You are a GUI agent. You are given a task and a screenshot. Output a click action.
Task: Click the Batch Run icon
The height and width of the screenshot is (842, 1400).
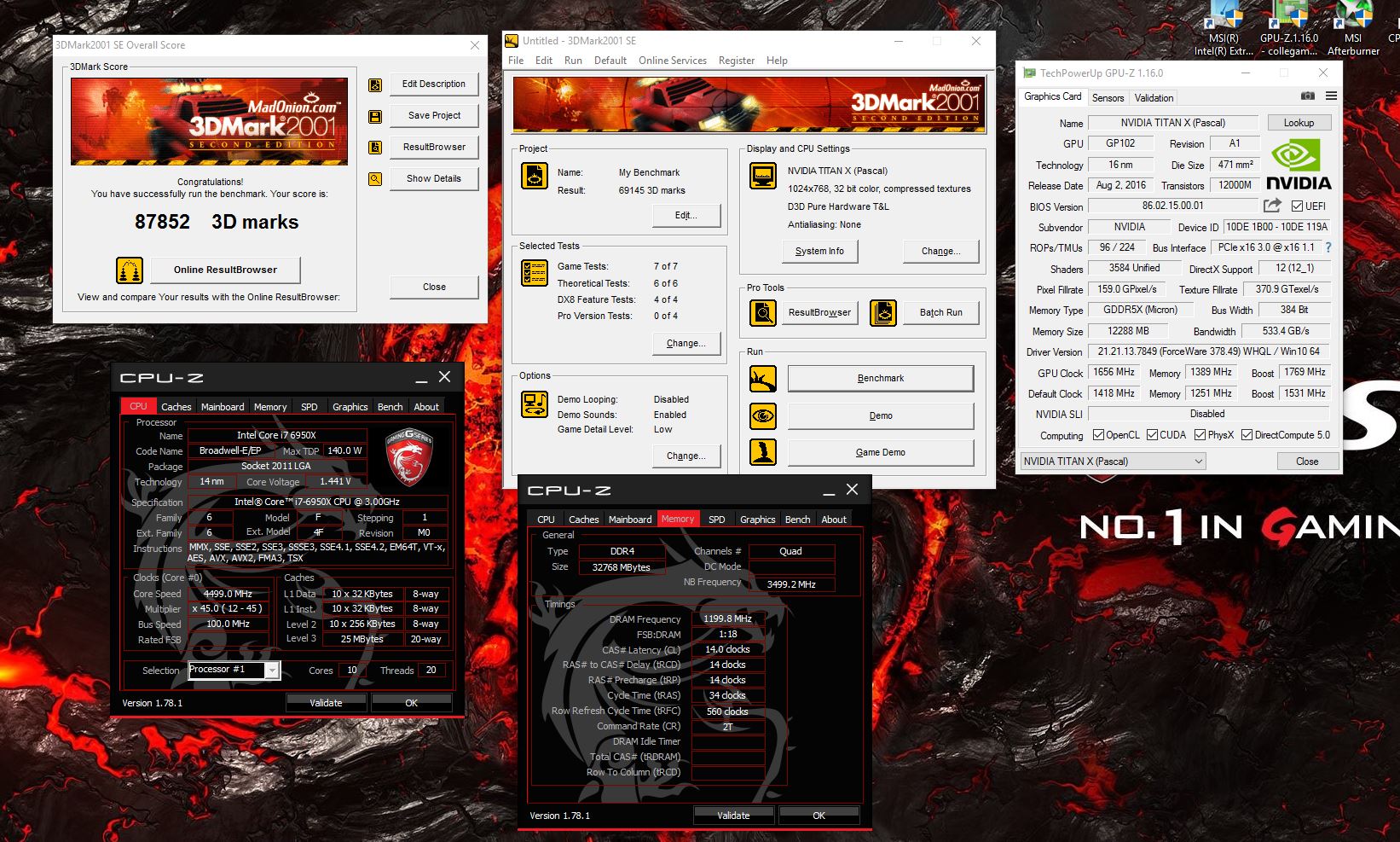click(883, 313)
